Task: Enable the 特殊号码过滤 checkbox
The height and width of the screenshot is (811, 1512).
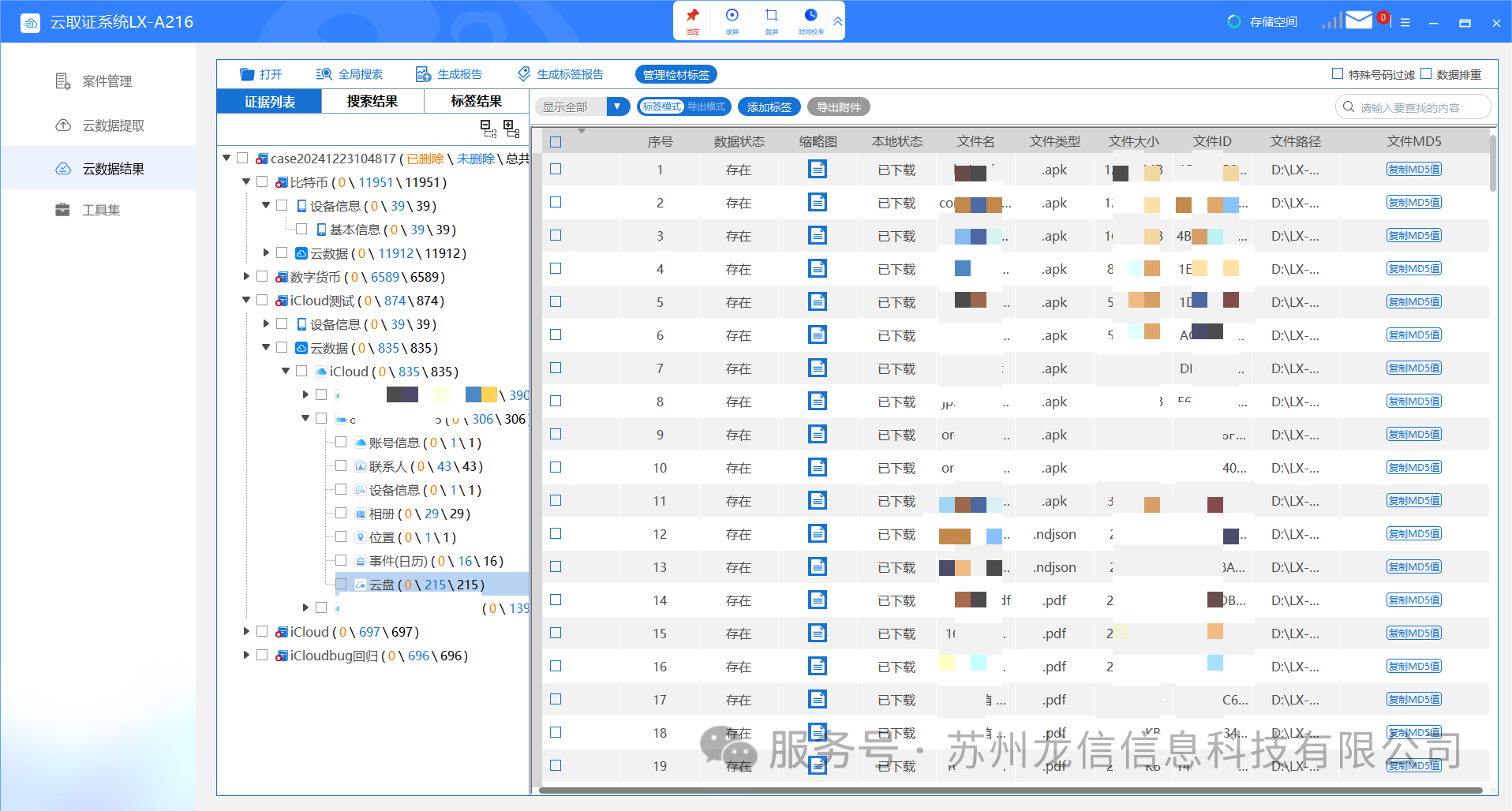Action: 1338,74
